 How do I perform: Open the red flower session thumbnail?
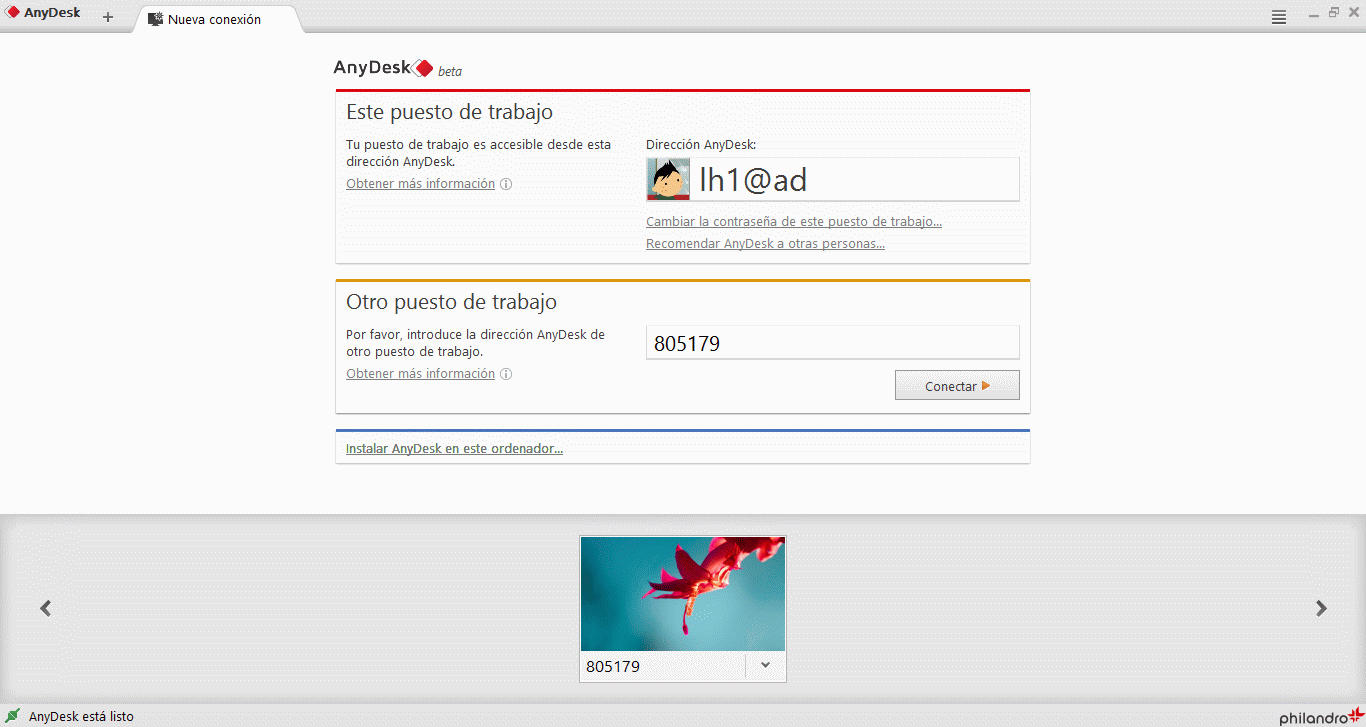click(683, 594)
